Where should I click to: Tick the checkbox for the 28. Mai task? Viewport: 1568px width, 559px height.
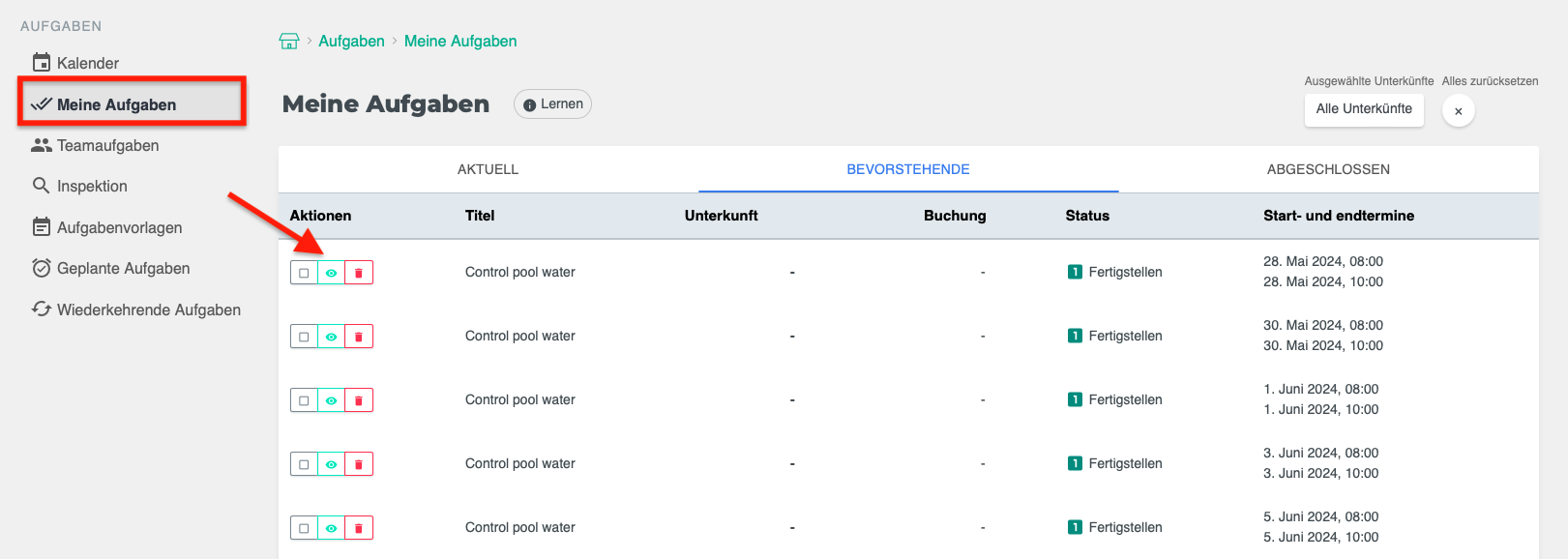tap(304, 273)
